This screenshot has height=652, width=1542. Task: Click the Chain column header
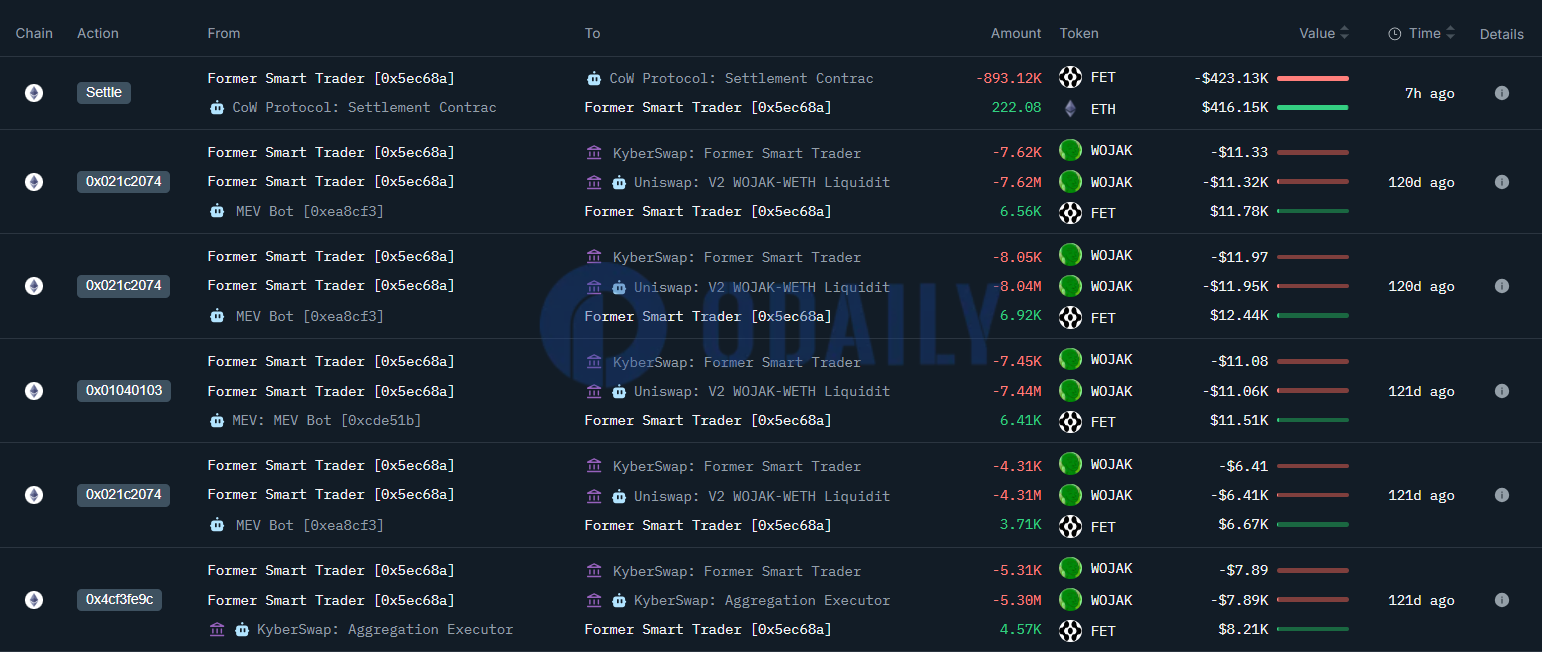click(x=34, y=33)
